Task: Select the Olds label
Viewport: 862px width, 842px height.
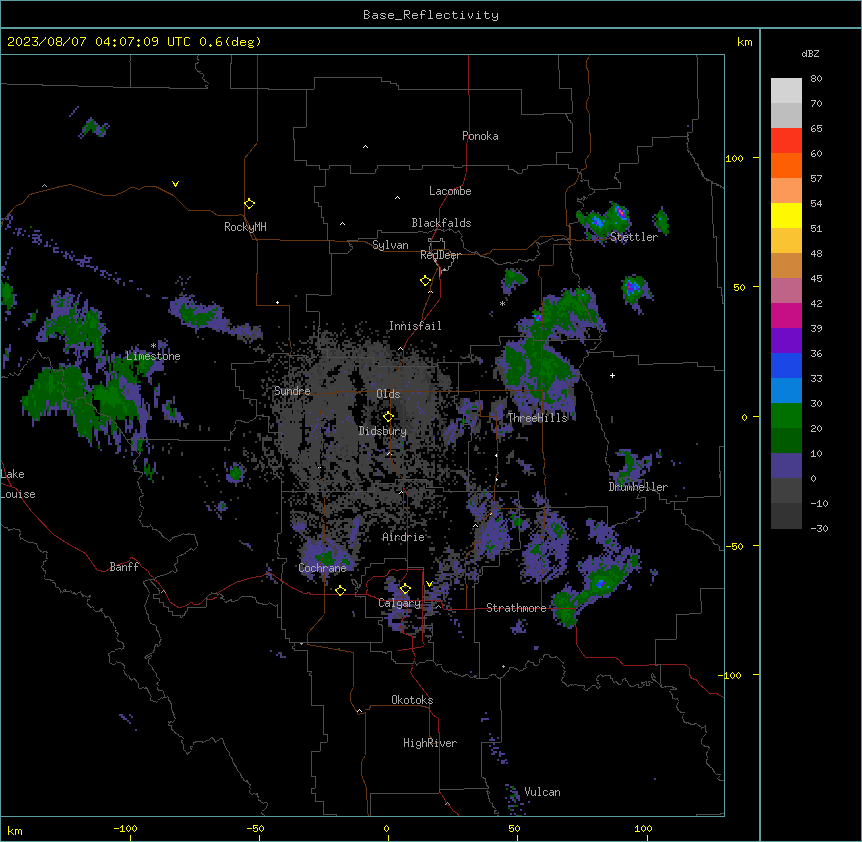Action: 388,394
